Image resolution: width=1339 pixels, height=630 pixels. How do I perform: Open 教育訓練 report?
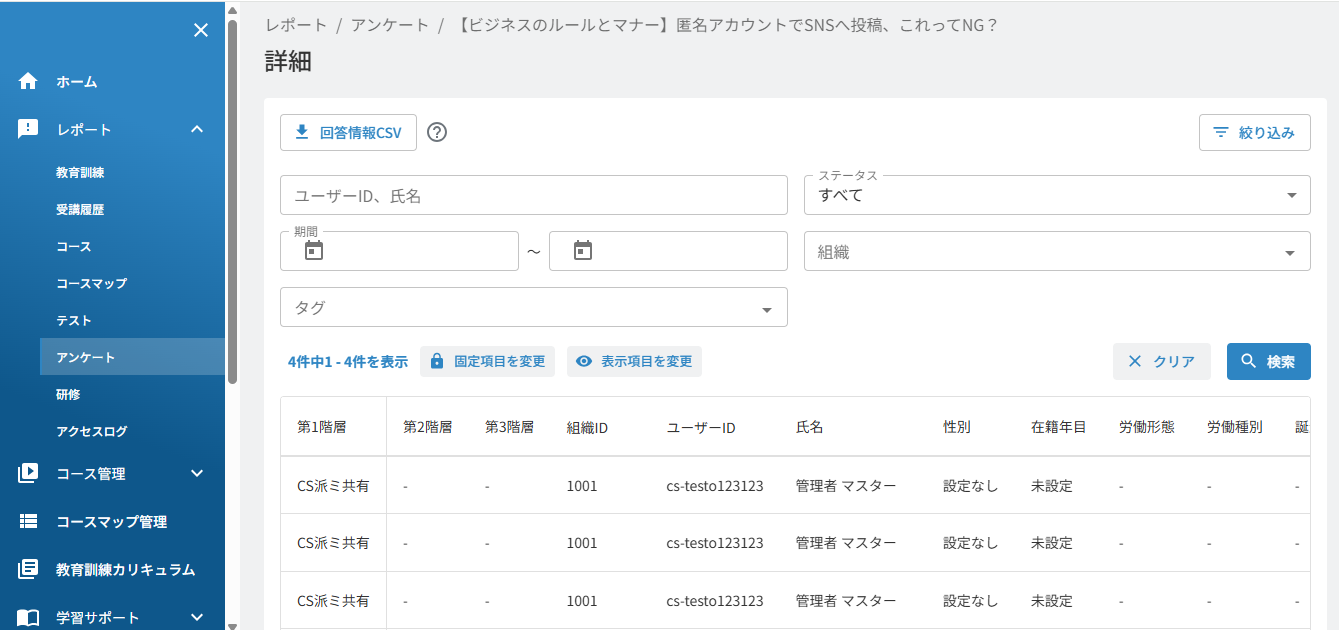click(80, 172)
